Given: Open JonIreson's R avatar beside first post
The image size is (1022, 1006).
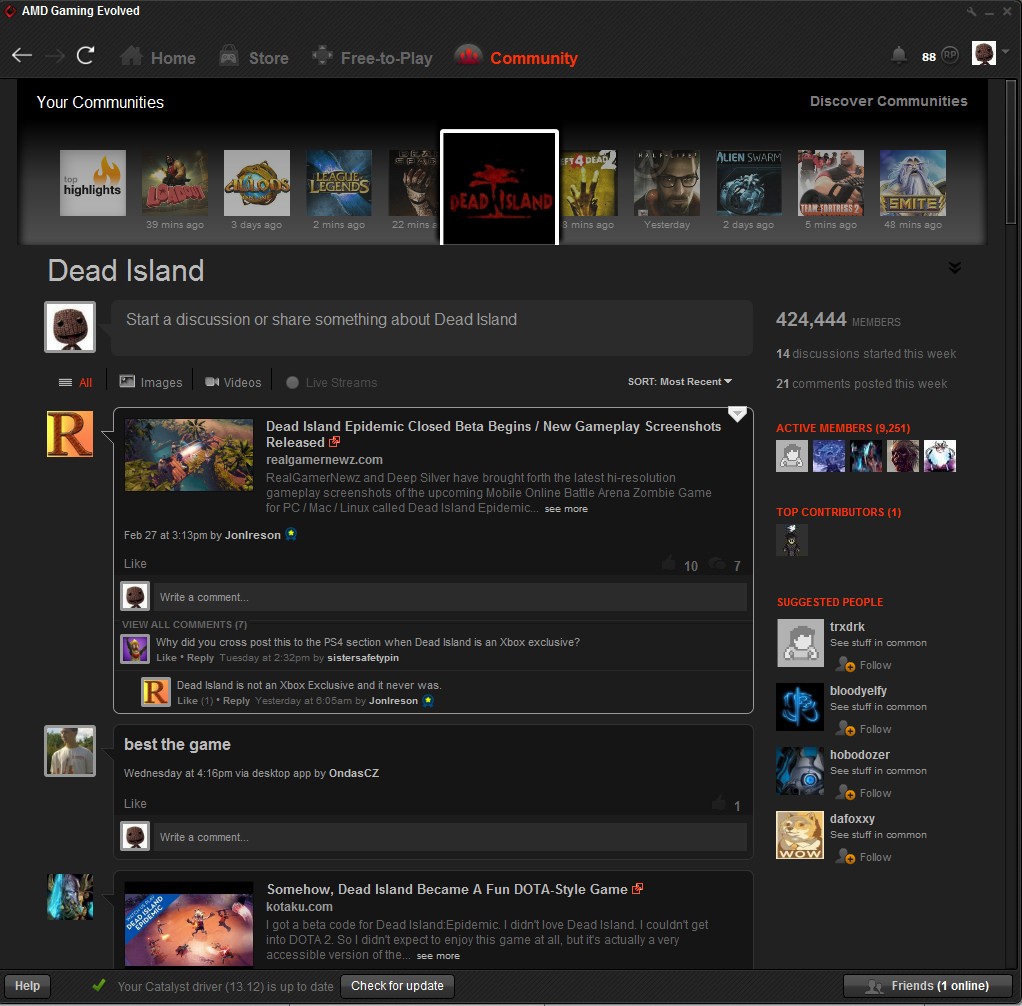Looking at the screenshot, I should pos(70,434).
